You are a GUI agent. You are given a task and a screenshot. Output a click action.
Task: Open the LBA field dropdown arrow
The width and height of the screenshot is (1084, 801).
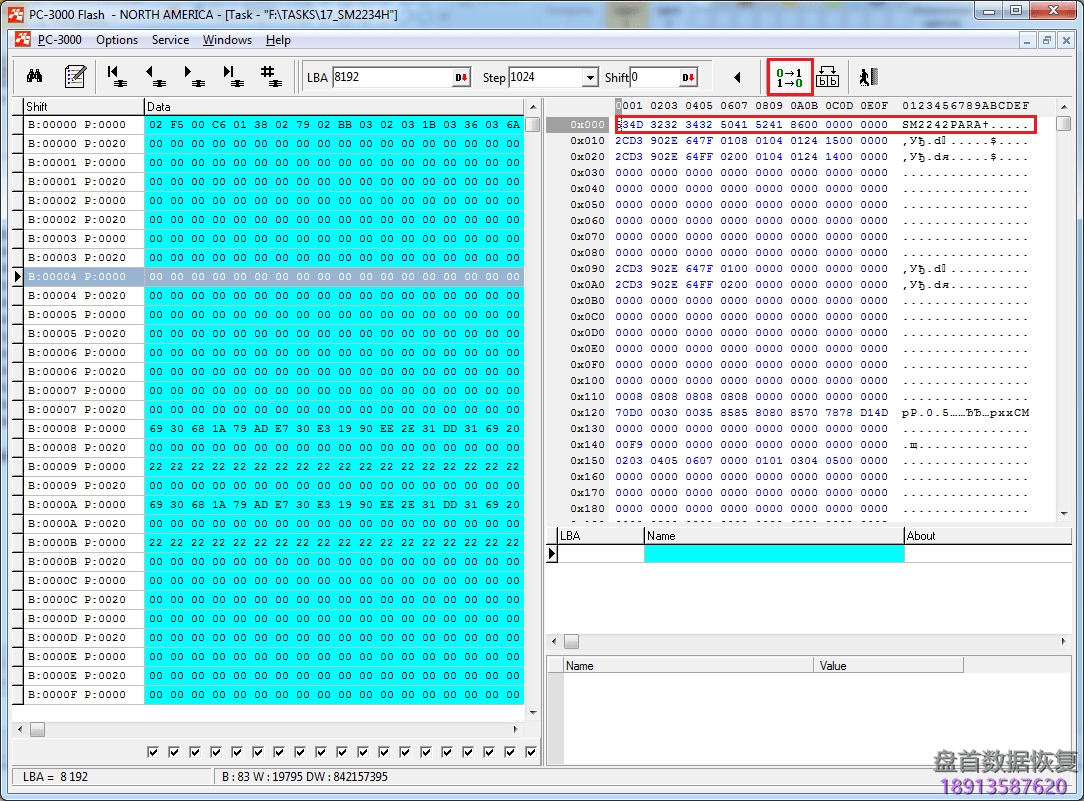[x=461, y=78]
